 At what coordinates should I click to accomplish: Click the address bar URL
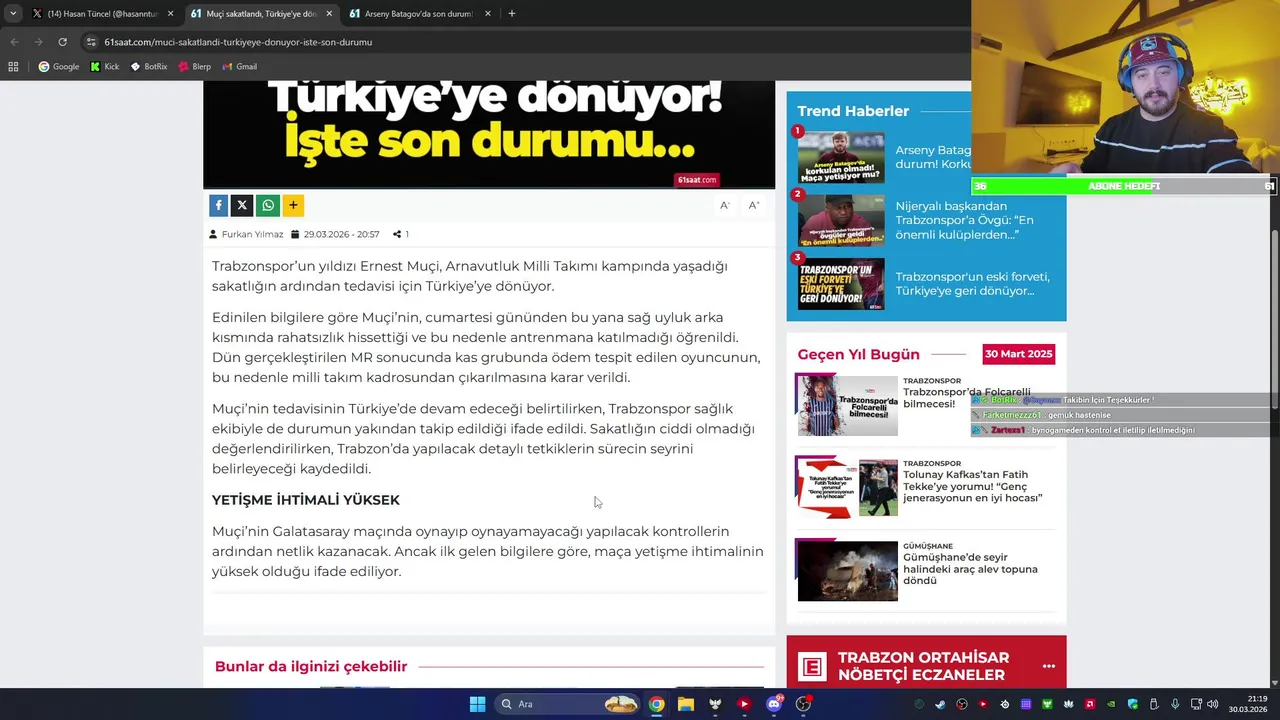pos(238,42)
